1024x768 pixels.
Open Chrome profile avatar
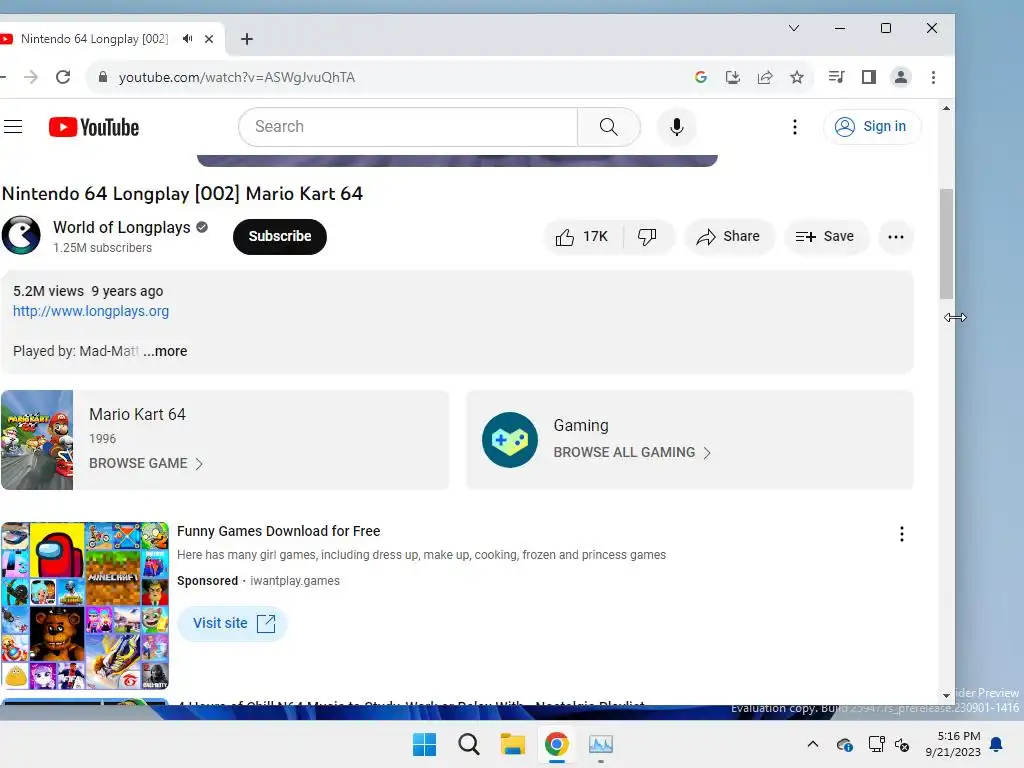(901, 77)
